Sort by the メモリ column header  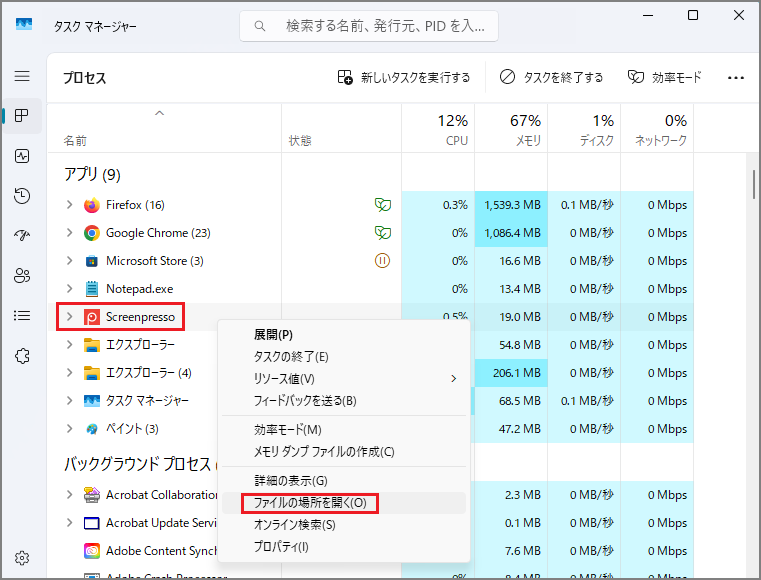coord(511,129)
